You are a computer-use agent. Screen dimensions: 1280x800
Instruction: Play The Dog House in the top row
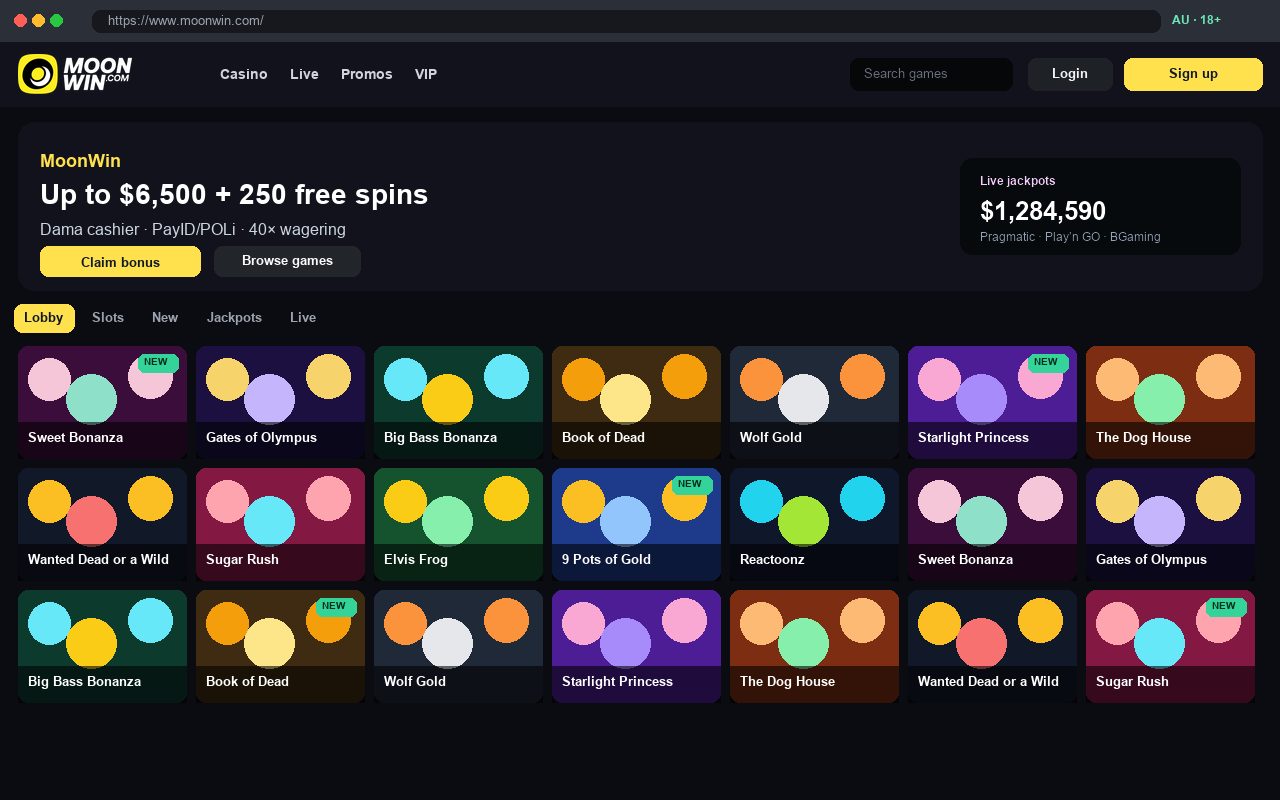(x=1170, y=403)
